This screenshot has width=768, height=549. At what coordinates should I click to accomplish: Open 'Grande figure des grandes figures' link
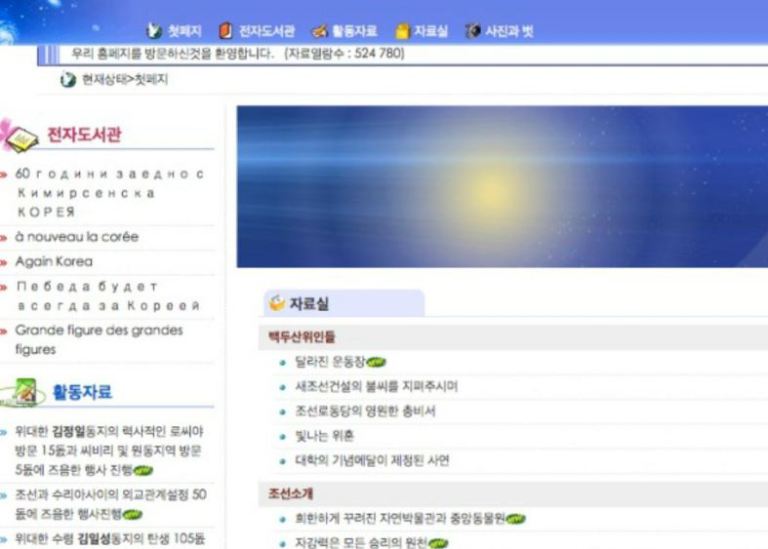(x=98, y=339)
